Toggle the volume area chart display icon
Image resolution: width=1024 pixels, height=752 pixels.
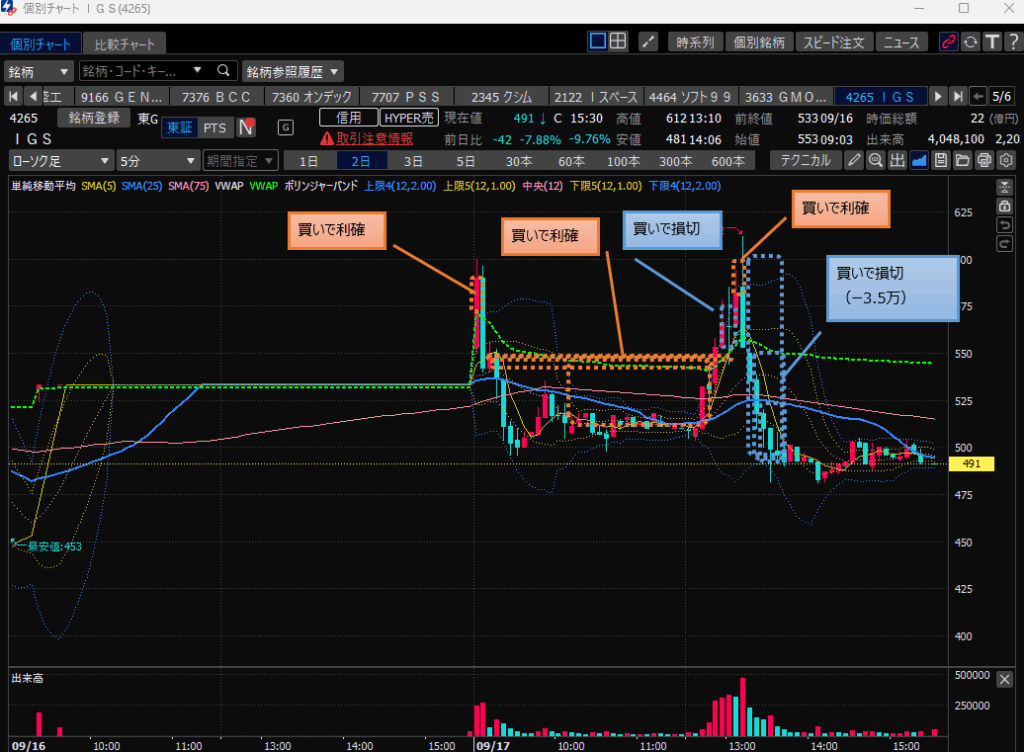pos(919,160)
